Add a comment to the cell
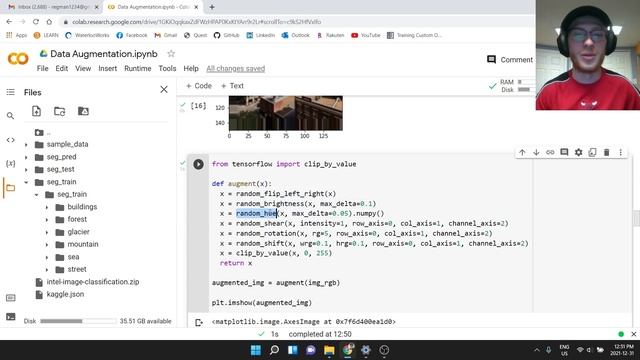This screenshot has height=360, width=640. 564,152
